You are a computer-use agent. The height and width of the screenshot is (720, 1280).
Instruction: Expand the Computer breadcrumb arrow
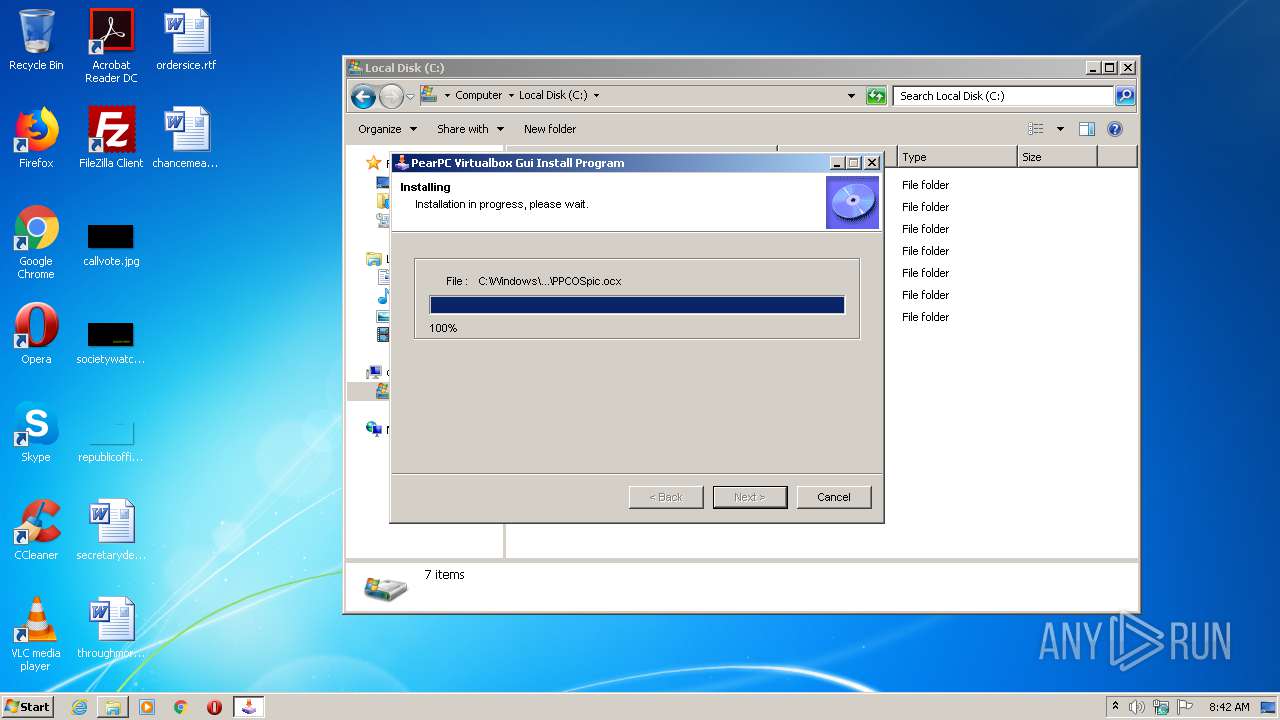pyautogui.click(x=511, y=96)
